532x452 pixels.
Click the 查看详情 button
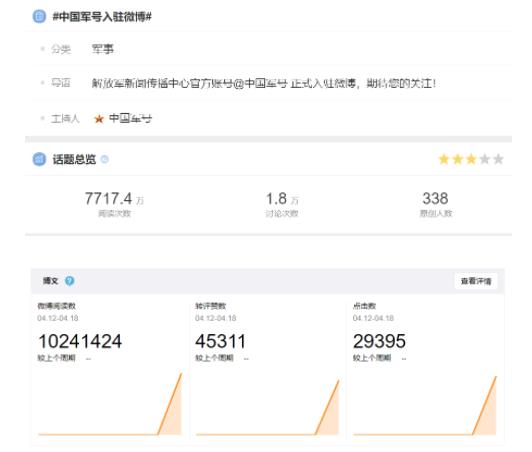(x=476, y=281)
